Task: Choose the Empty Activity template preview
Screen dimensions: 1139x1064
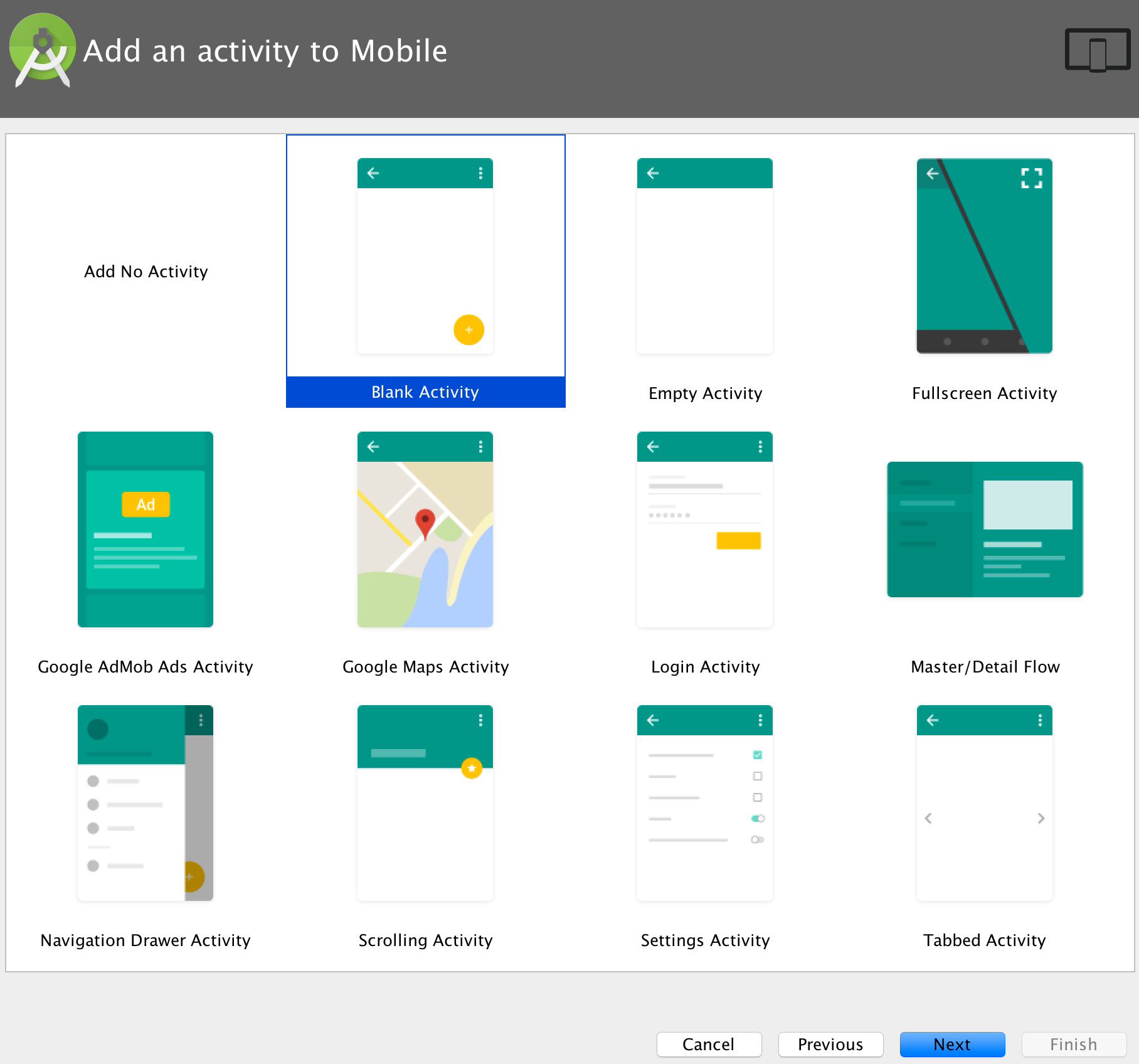Action: (705, 256)
